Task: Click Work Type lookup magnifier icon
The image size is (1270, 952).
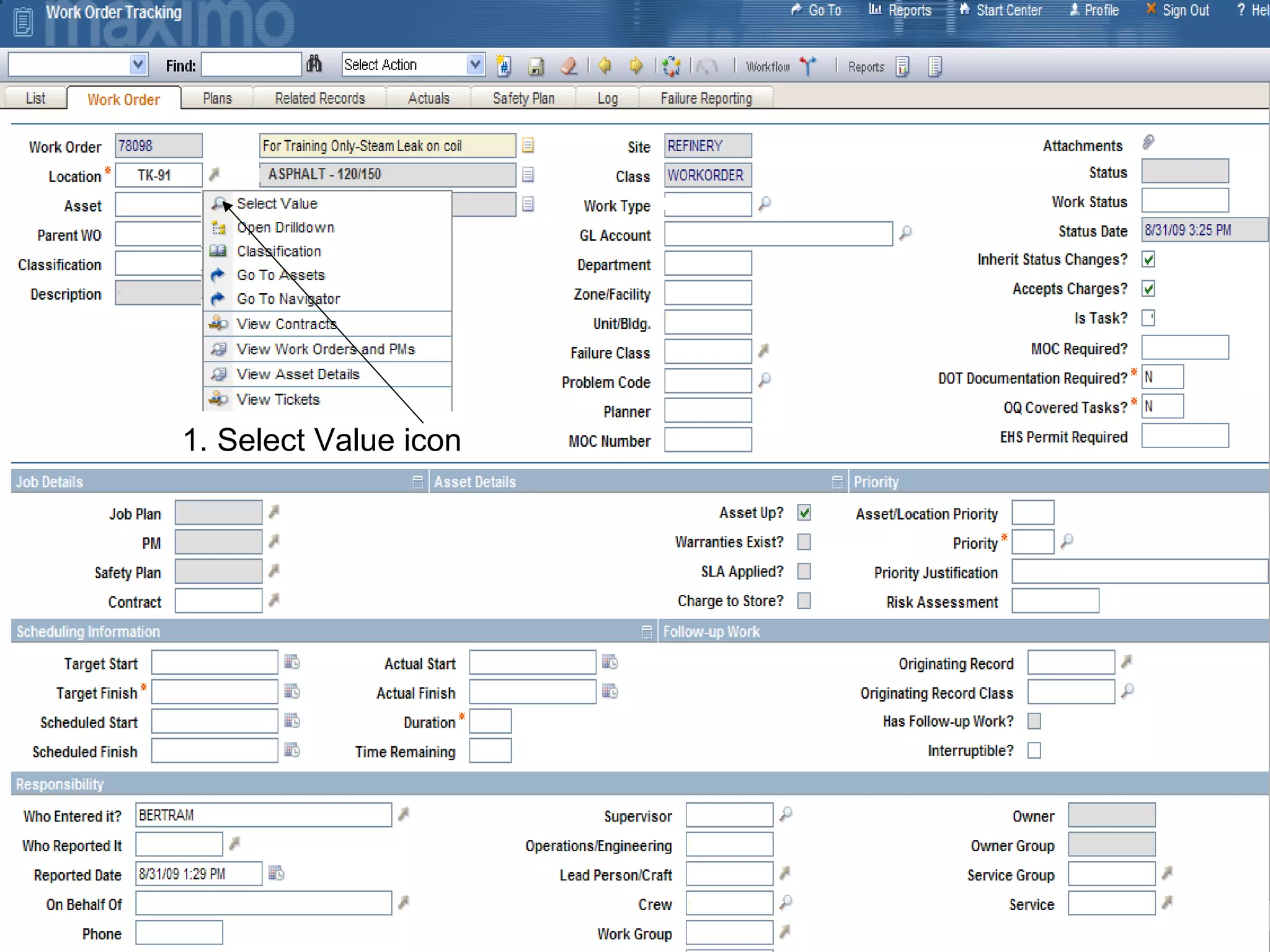Action: [765, 203]
